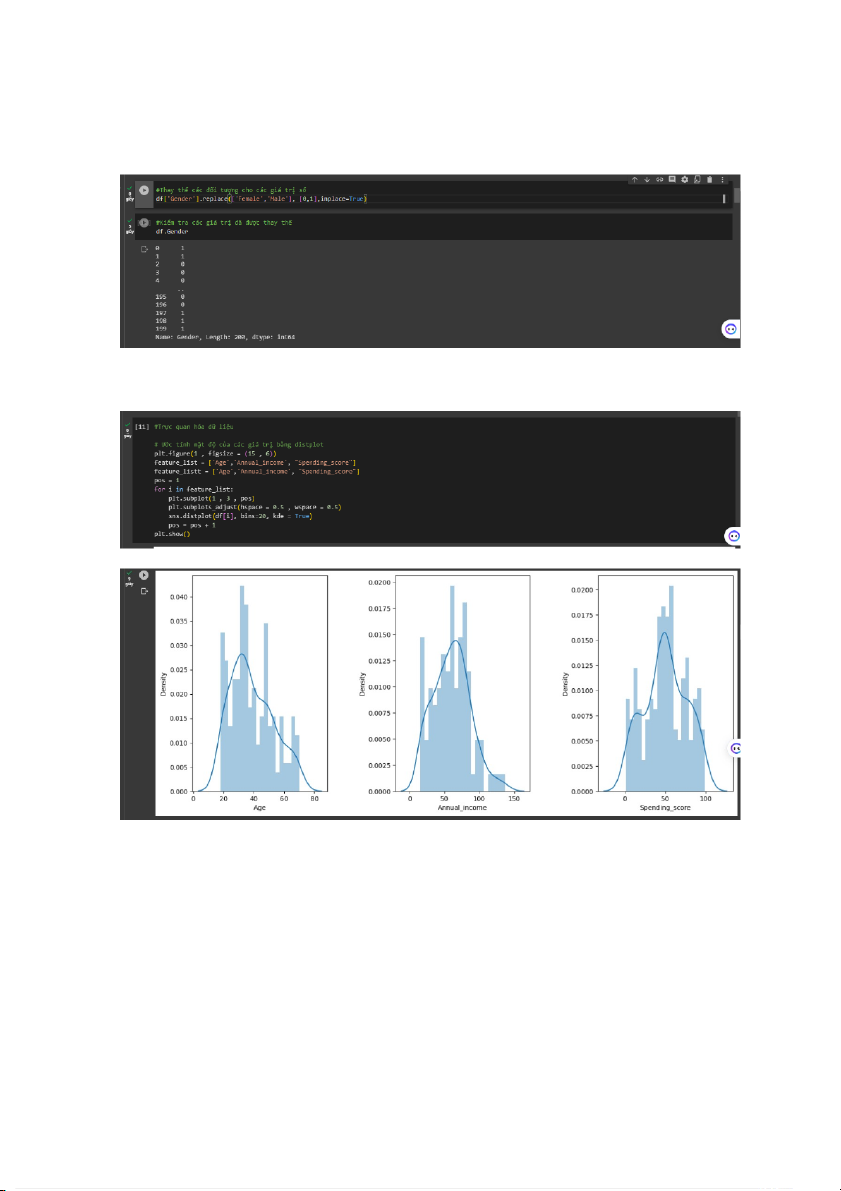Open more cell actions three-dot menu
The image size is (841, 1191).
click(x=722, y=180)
